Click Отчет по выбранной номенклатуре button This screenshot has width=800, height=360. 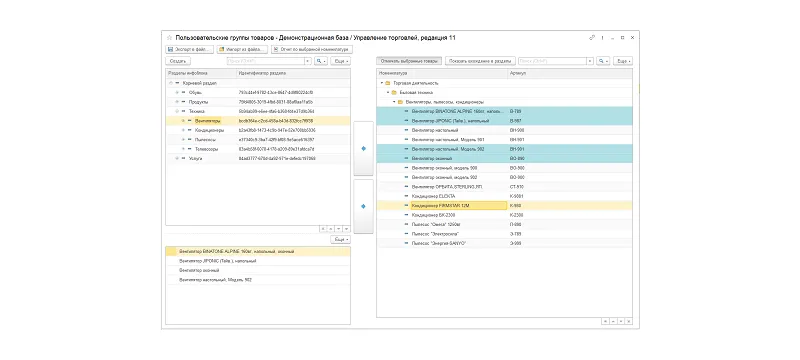[x=312, y=49]
